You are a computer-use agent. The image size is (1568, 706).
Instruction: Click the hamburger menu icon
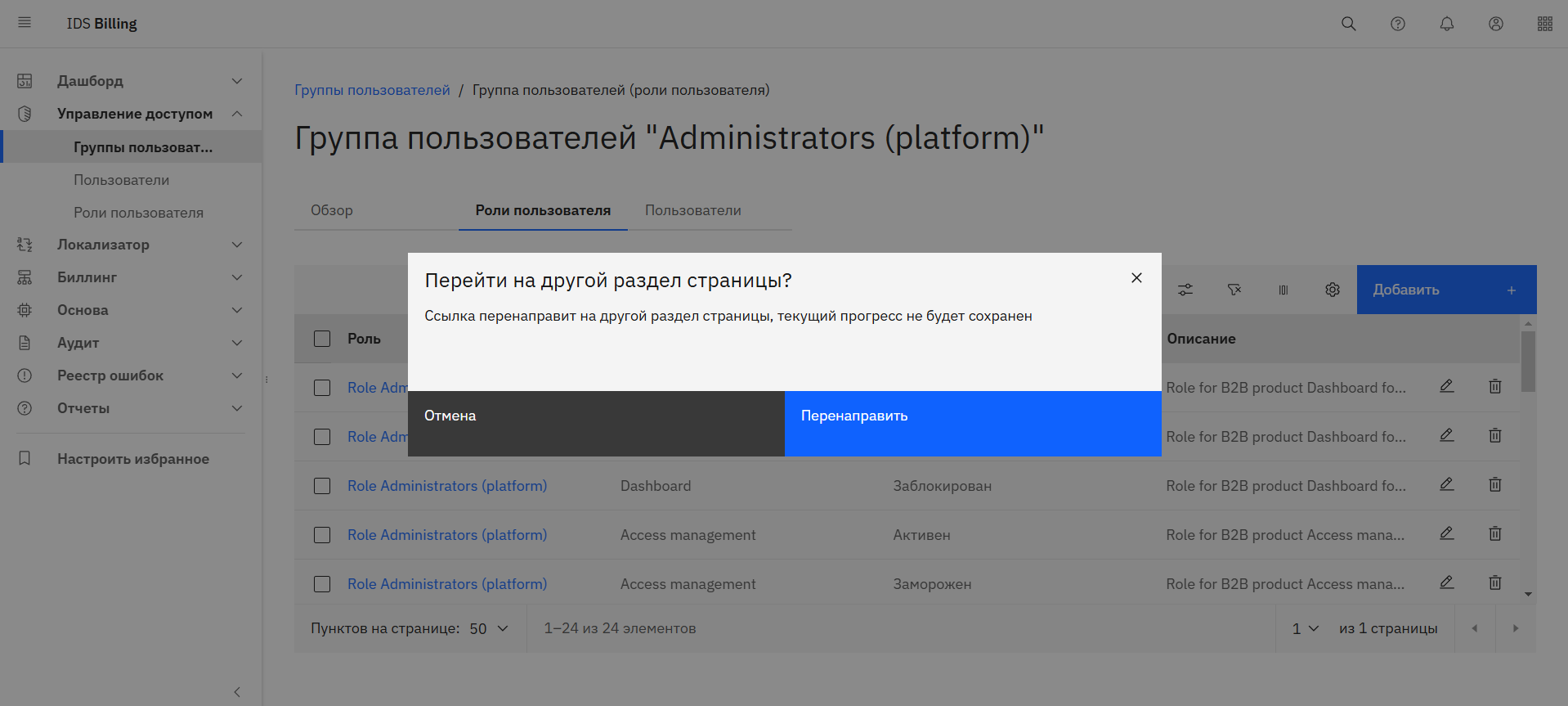click(x=25, y=23)
